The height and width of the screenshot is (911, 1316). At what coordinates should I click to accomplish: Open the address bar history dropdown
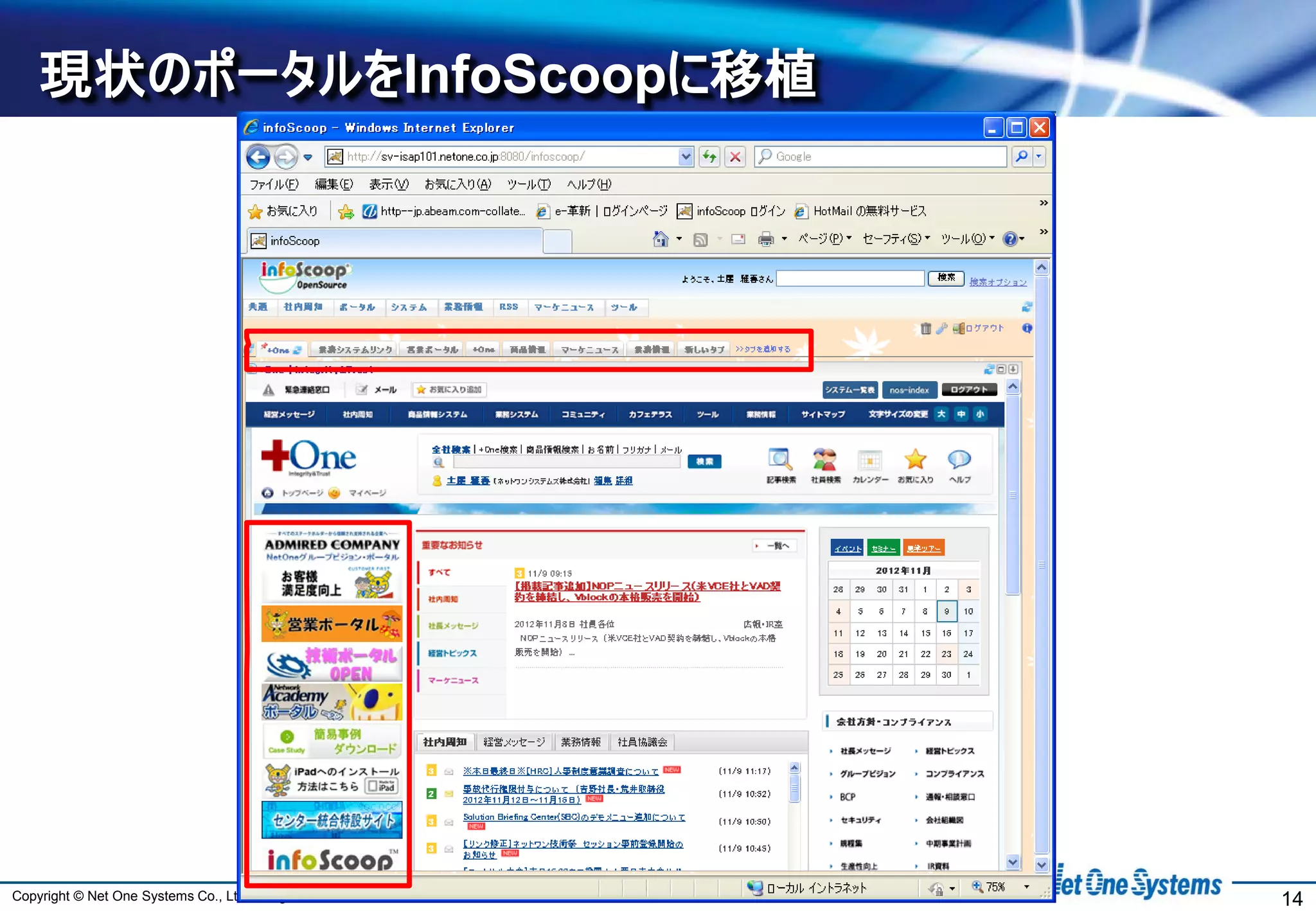click(686, 156)
